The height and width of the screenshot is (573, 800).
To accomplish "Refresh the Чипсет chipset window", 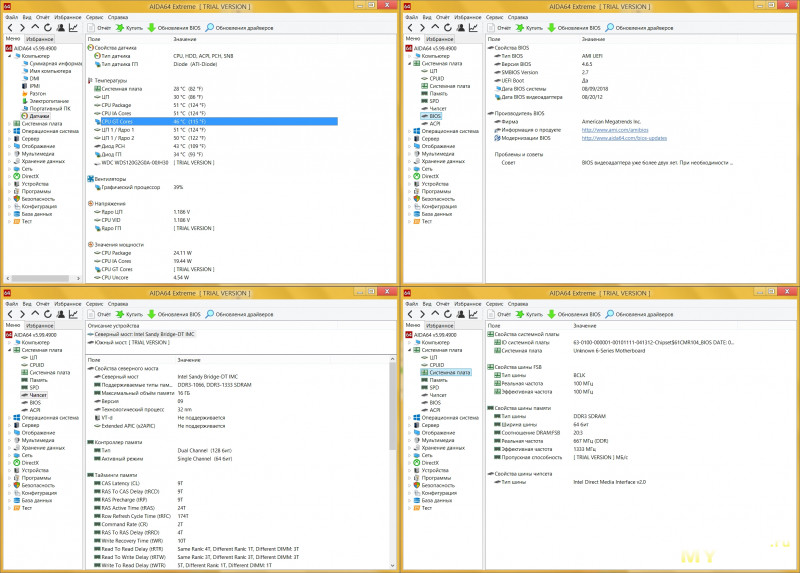I will click(47, 314).
